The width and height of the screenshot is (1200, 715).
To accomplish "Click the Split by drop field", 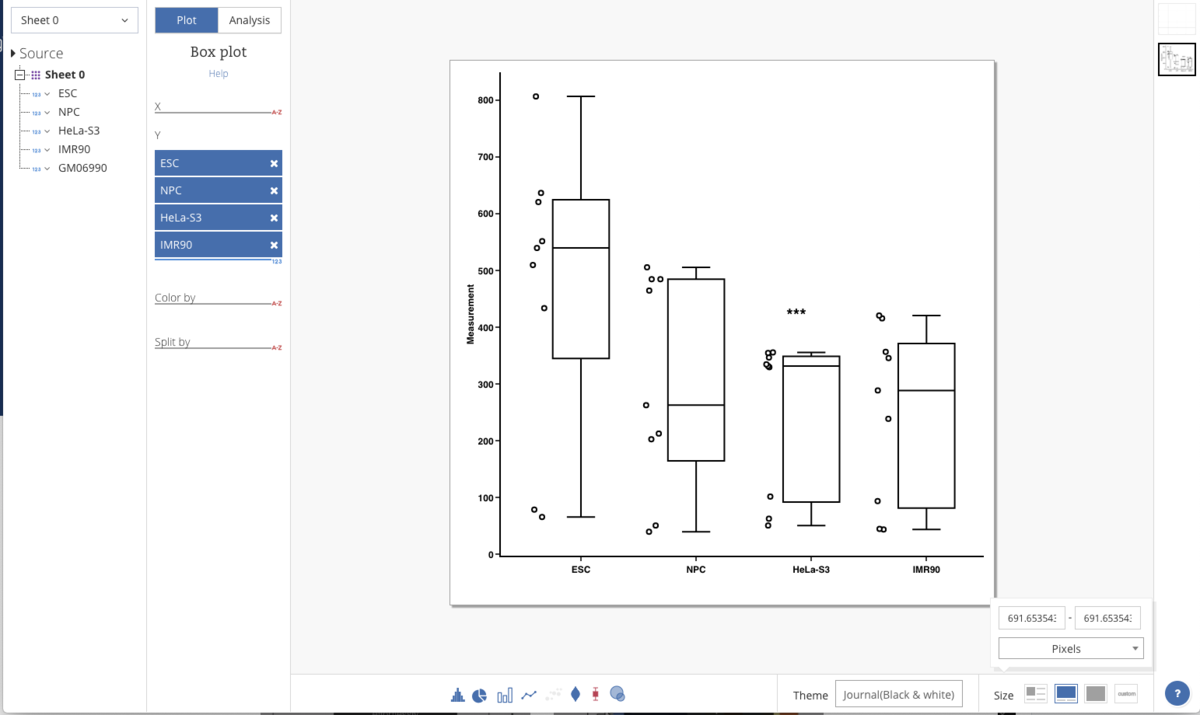I will (218, 342).
